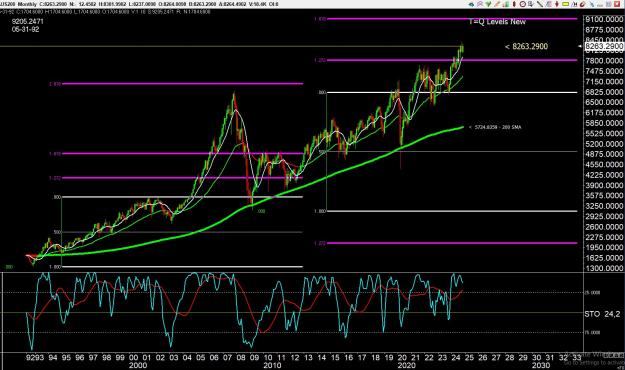Click the 2010 decade label on time axis
This screenshot has width=625, height=370.
[272, 365]
